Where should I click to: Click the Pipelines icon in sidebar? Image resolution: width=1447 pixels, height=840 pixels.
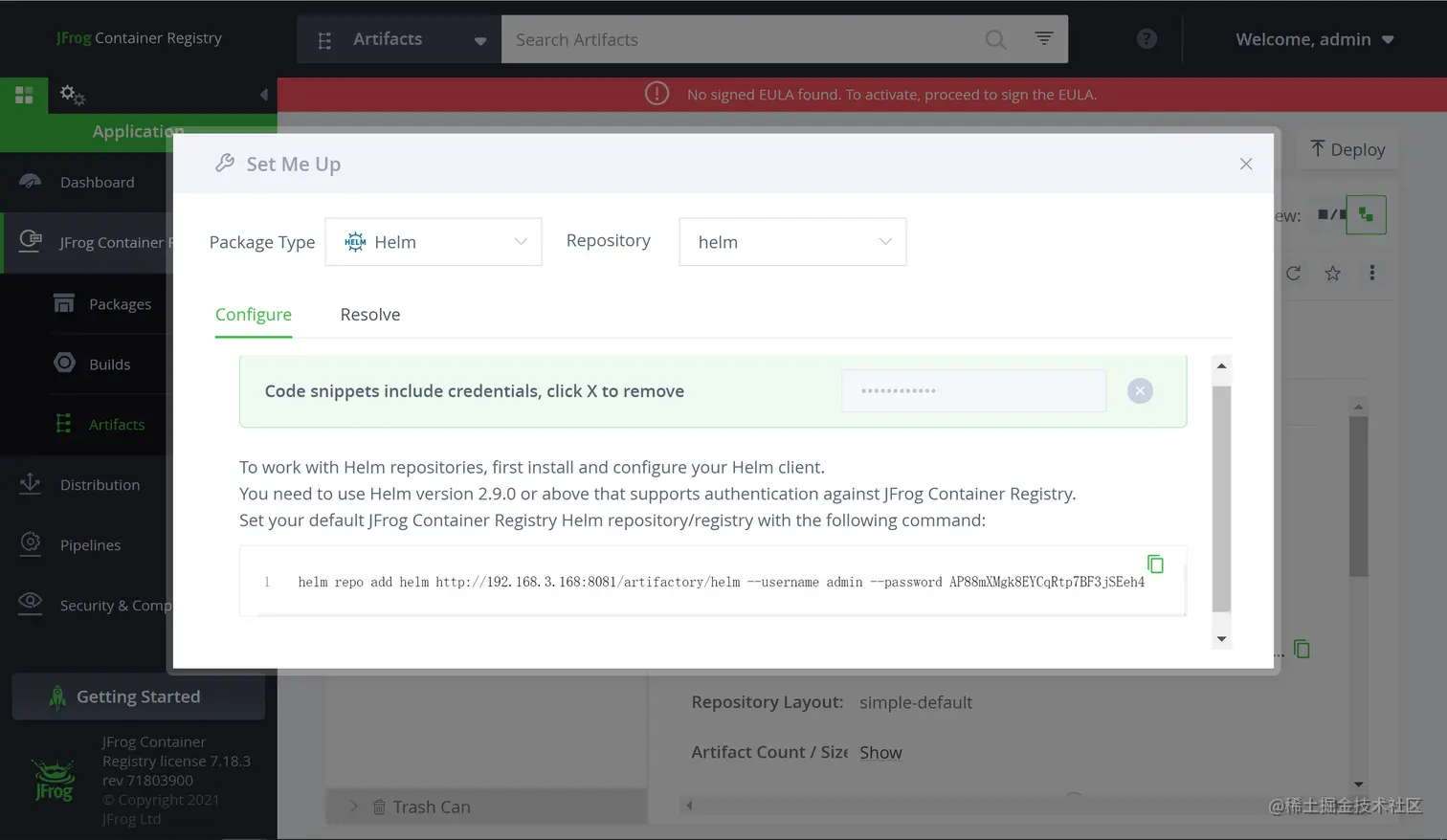point(31,543)
